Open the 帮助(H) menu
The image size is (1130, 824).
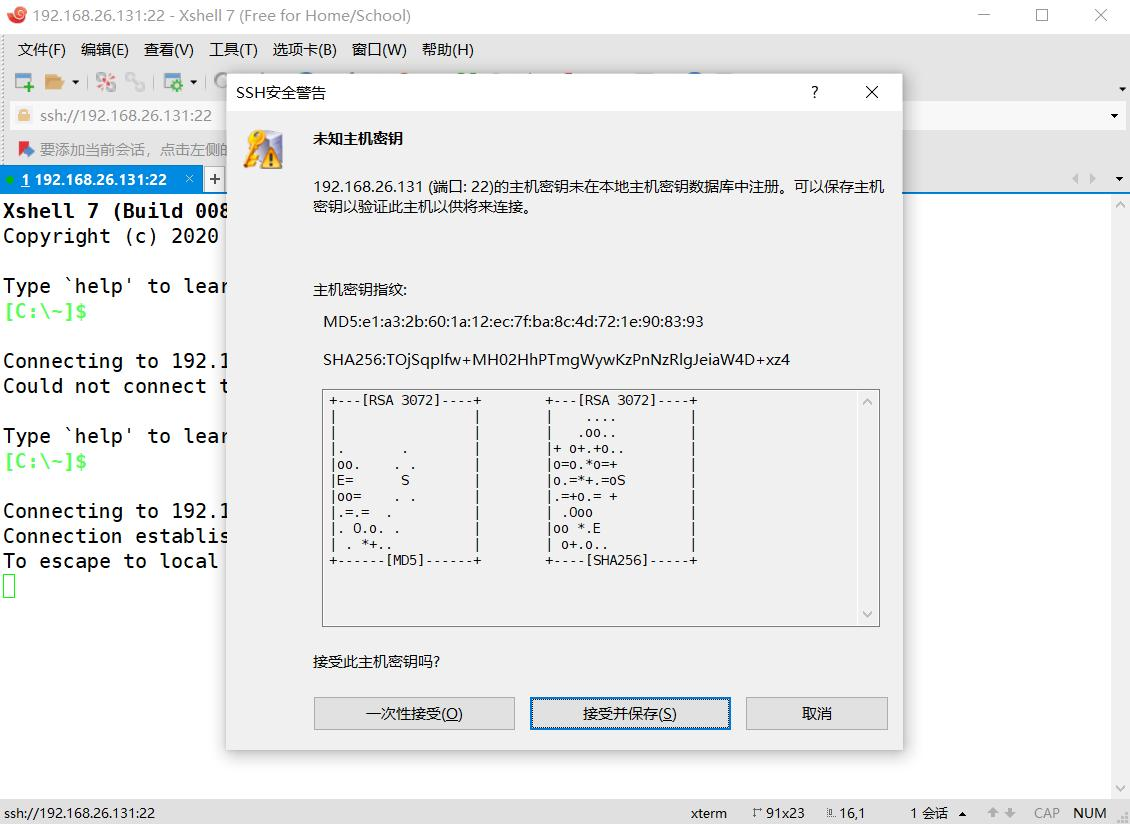pyautogui.click(x=448, y=50)
